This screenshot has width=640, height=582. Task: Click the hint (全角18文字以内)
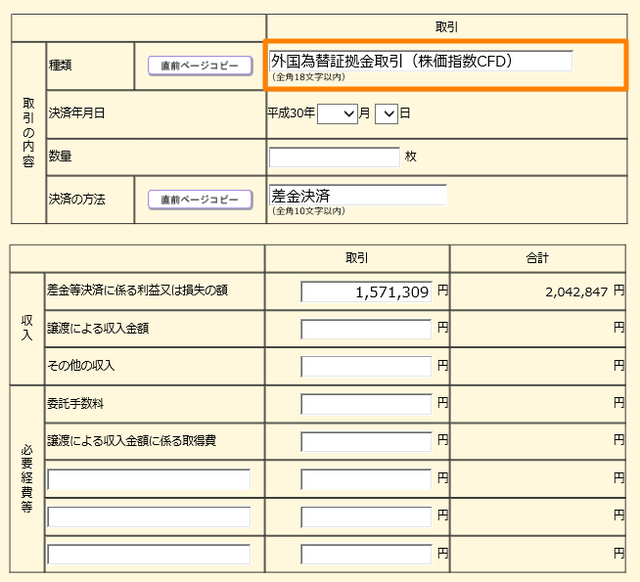tap(309, 77)
